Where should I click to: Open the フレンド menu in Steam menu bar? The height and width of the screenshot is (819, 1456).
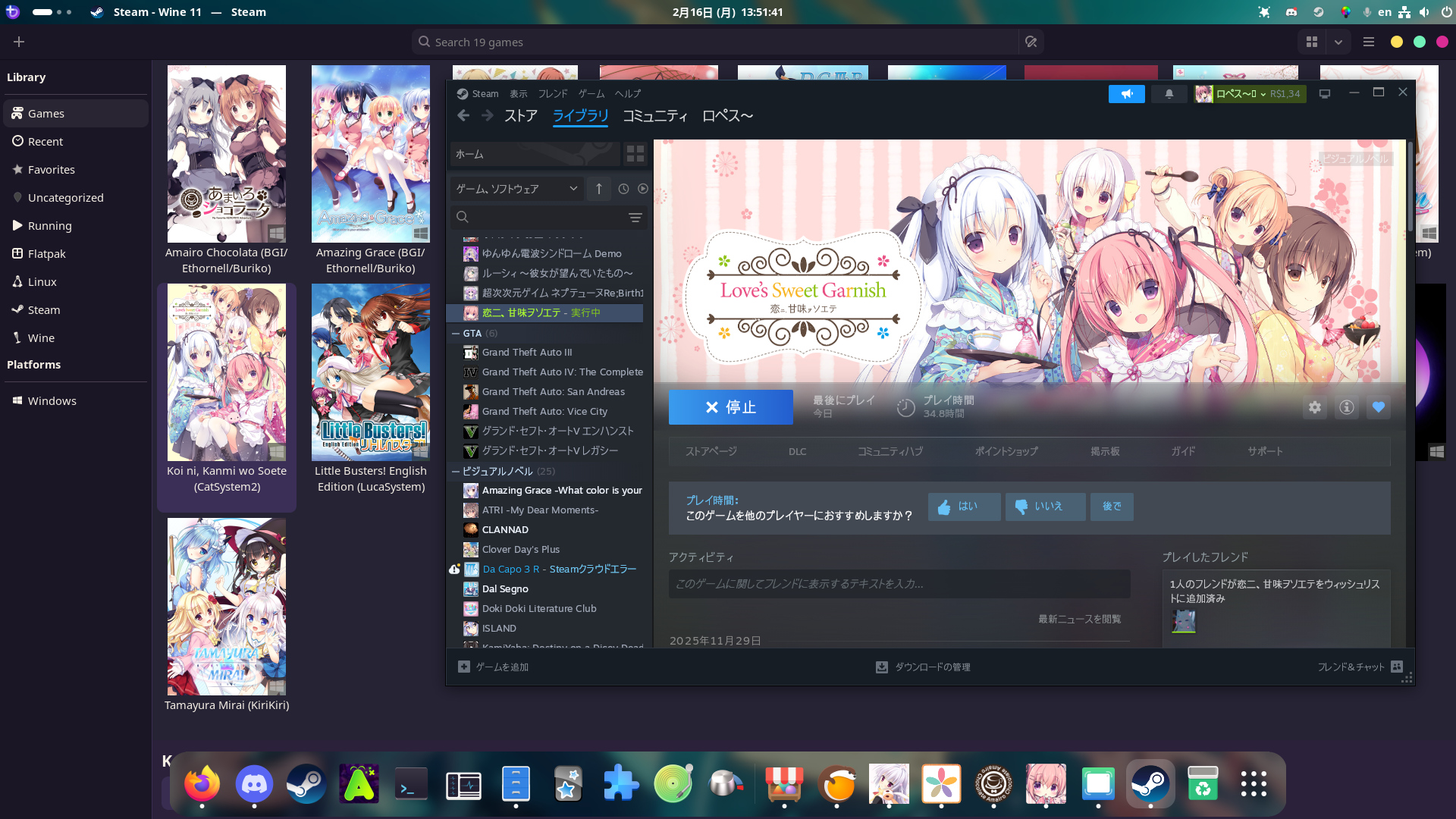(x=552, y=94)
